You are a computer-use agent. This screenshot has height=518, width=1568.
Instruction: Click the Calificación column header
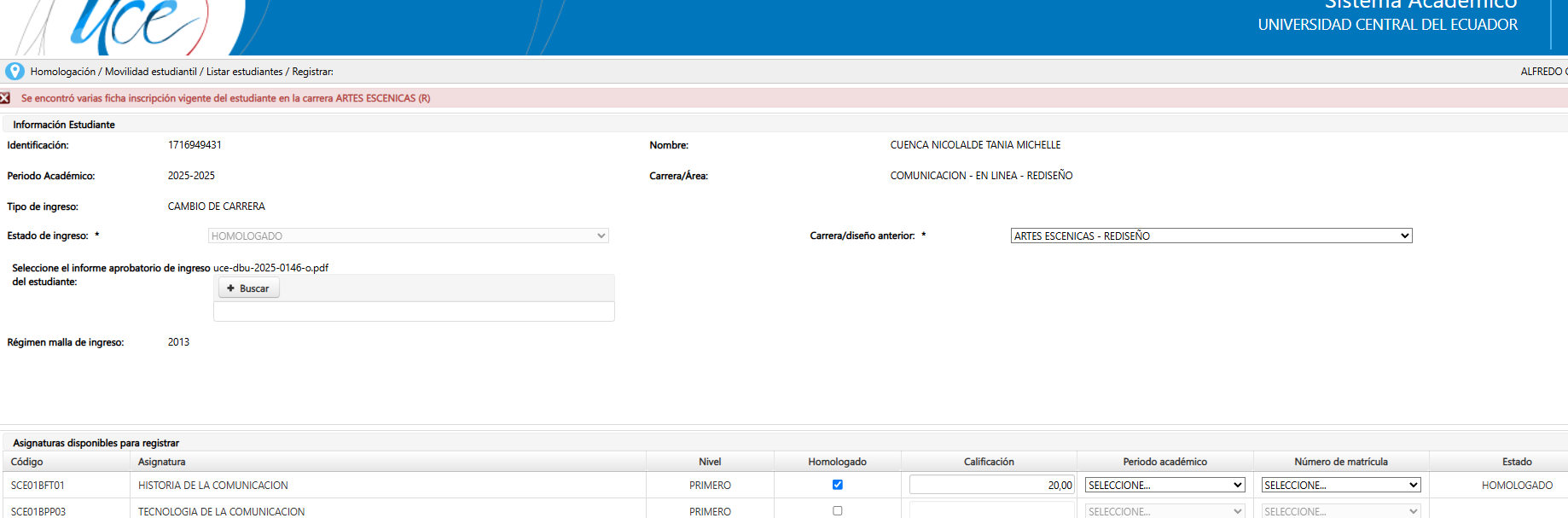[990, 462]
